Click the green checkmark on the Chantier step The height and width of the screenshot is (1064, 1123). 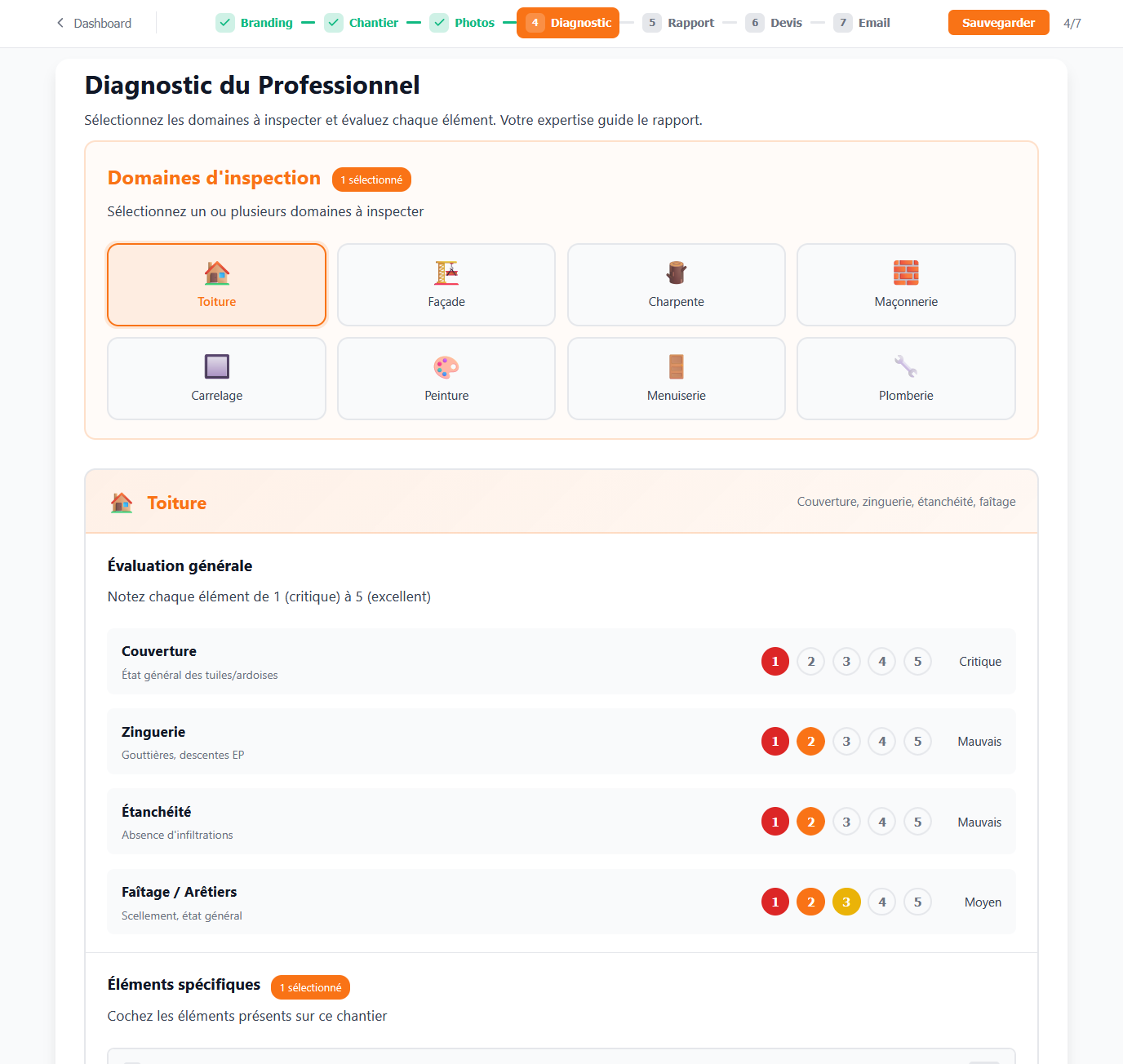point(334,22)
